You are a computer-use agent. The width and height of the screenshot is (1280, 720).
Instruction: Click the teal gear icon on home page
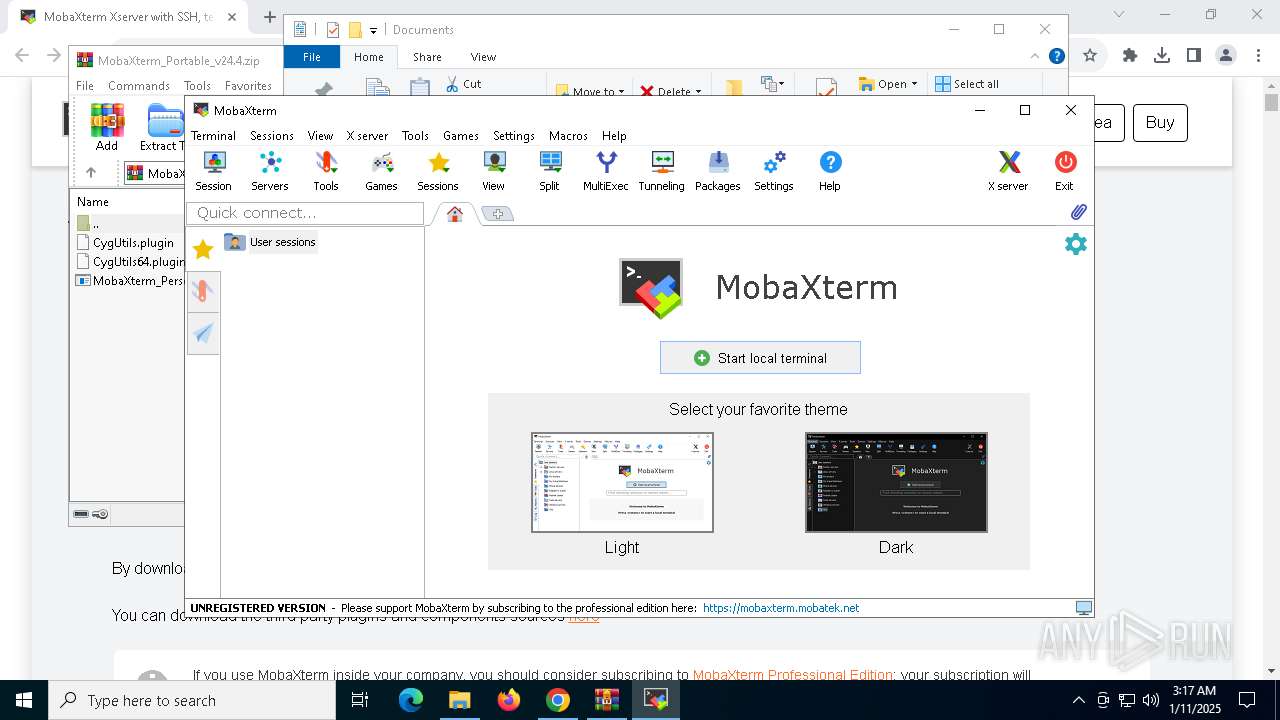click(1076, 244)
